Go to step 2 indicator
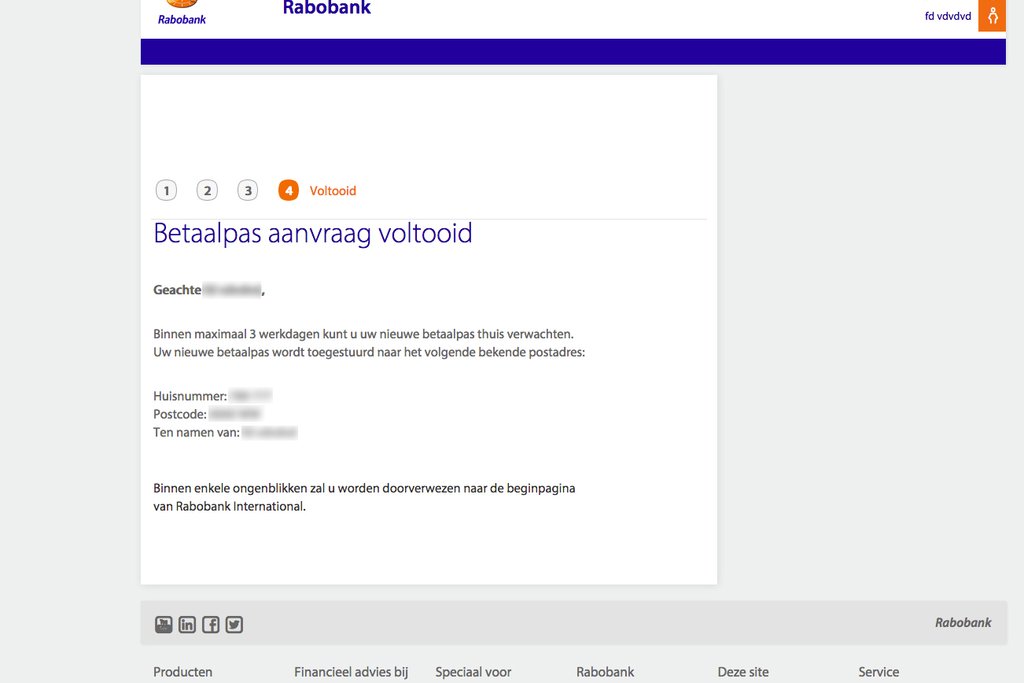The width and height of the screenshot is (1024, 683). (x=207, y=191)
